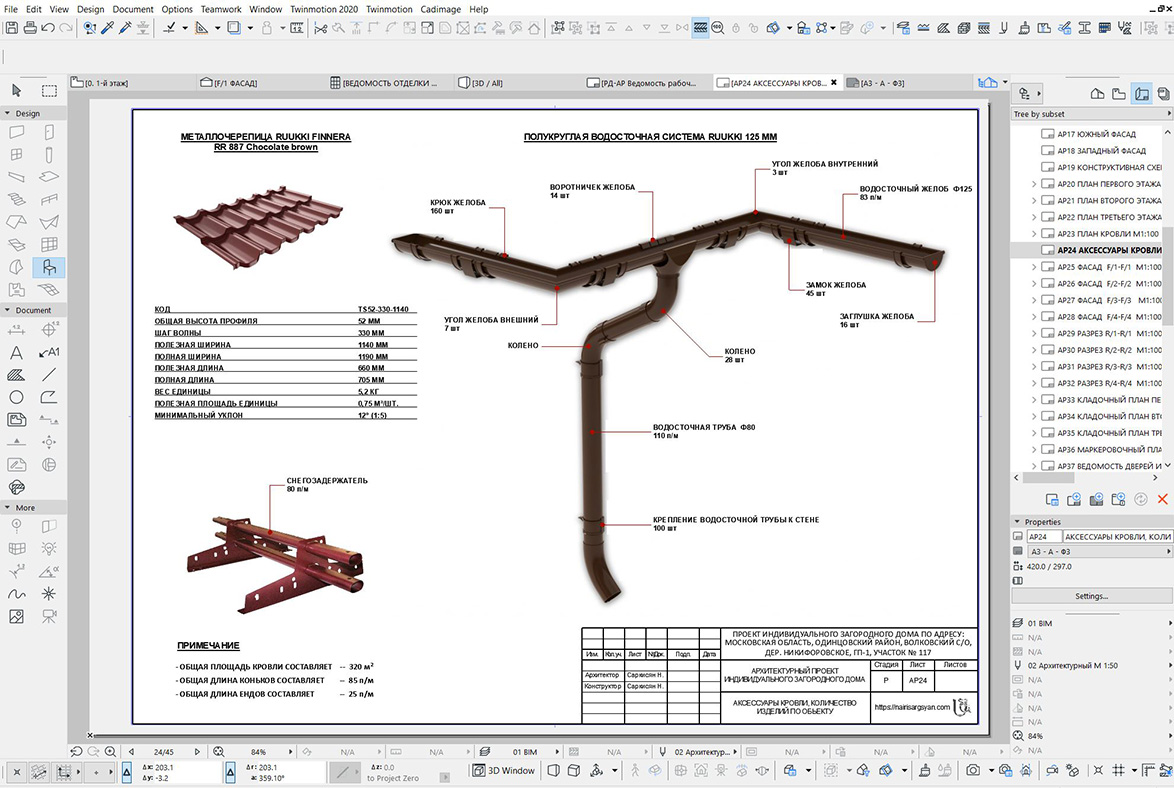Select the Door tool
This screenshot has width=1174, height=788.
(x=49, y=133)
